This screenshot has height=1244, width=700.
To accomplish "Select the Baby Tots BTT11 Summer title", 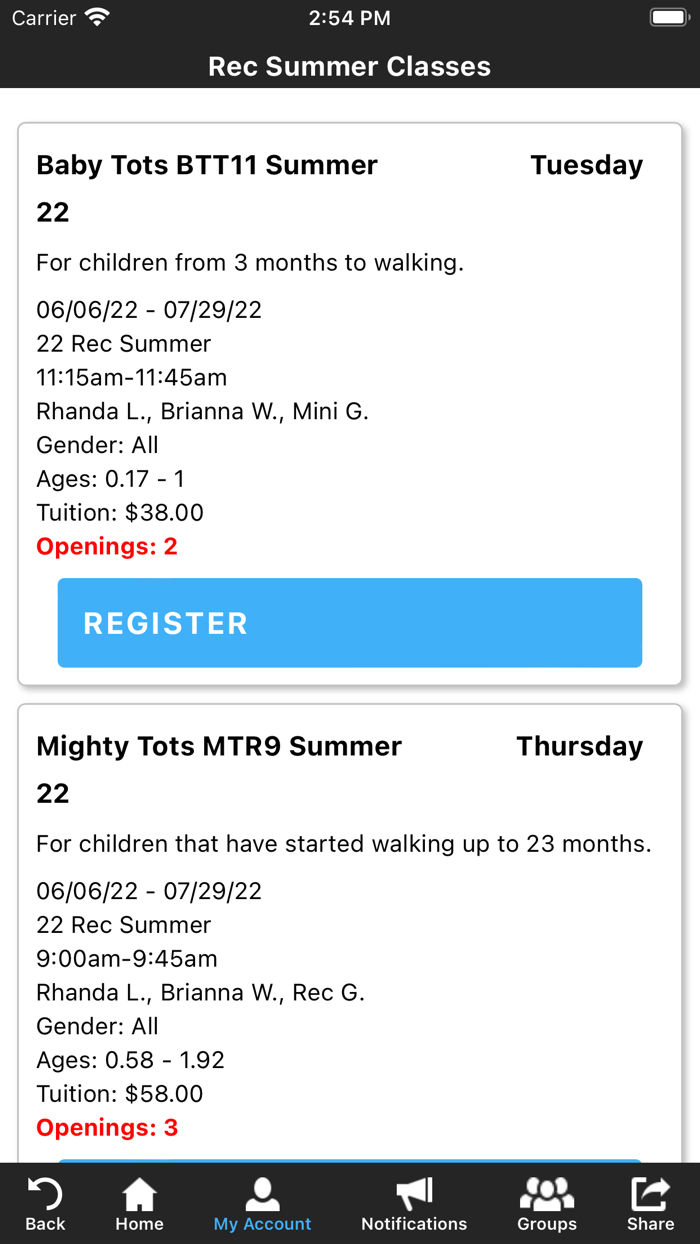I will [x=207, y=166].
